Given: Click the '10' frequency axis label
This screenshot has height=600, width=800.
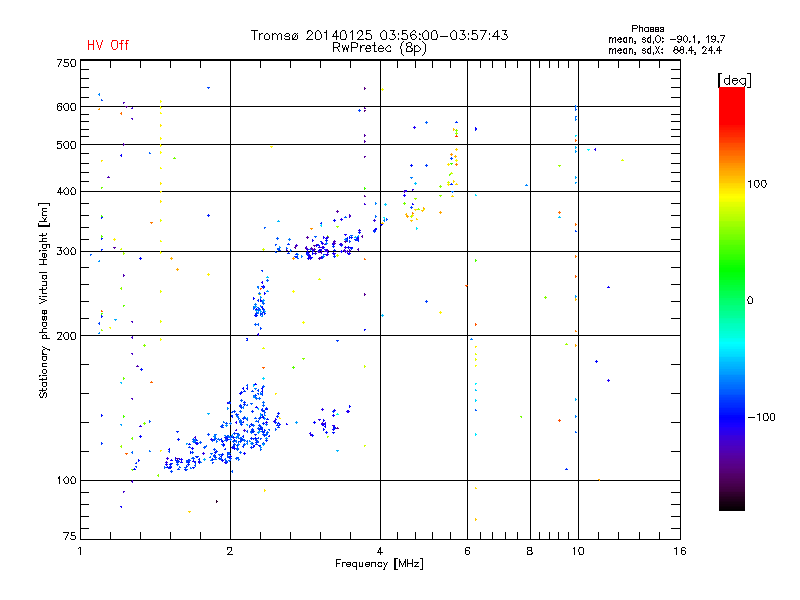Looking at the screenshot, I should [578, 551].
